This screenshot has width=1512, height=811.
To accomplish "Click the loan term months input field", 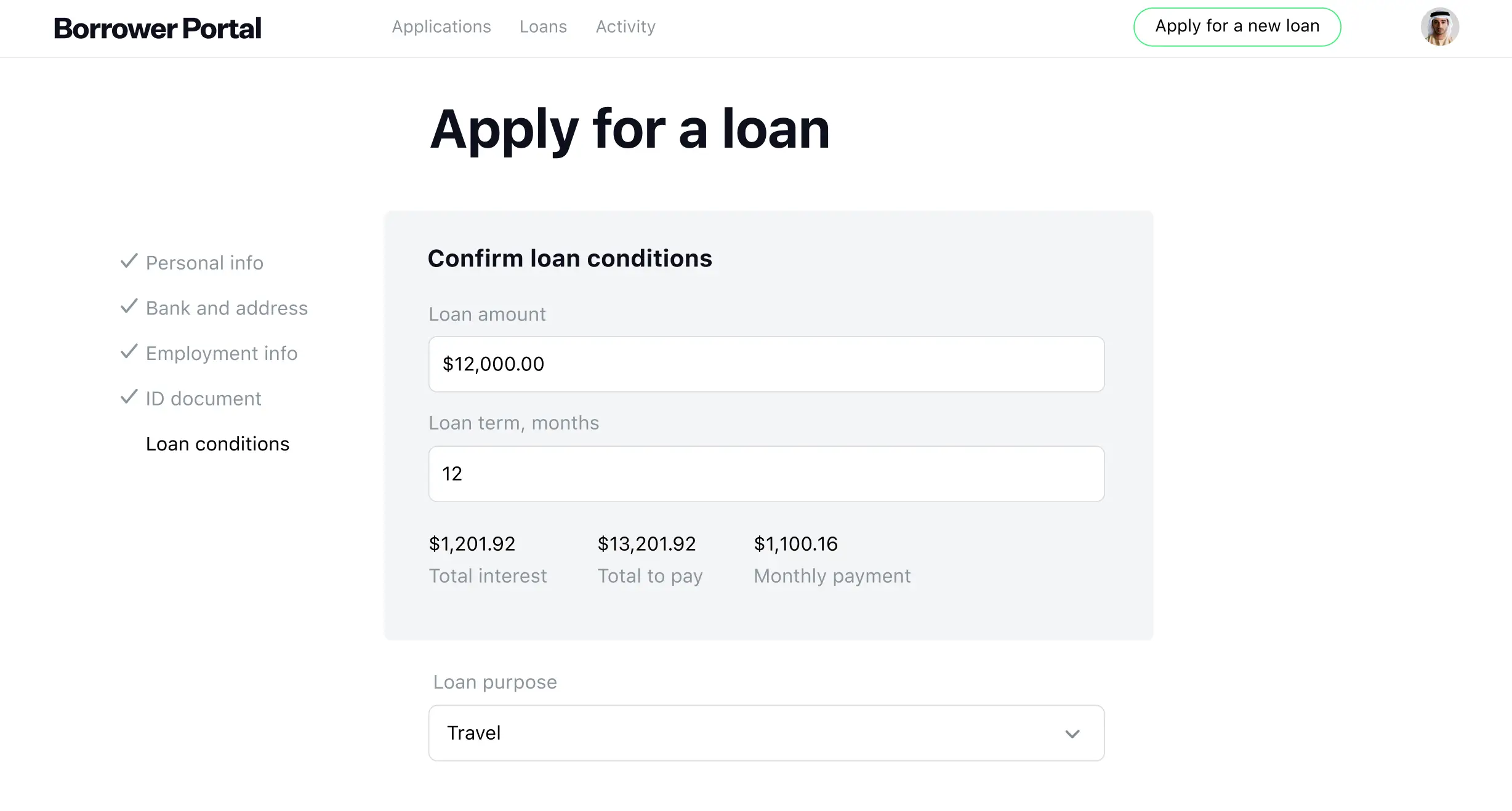I will pos(766,473).
